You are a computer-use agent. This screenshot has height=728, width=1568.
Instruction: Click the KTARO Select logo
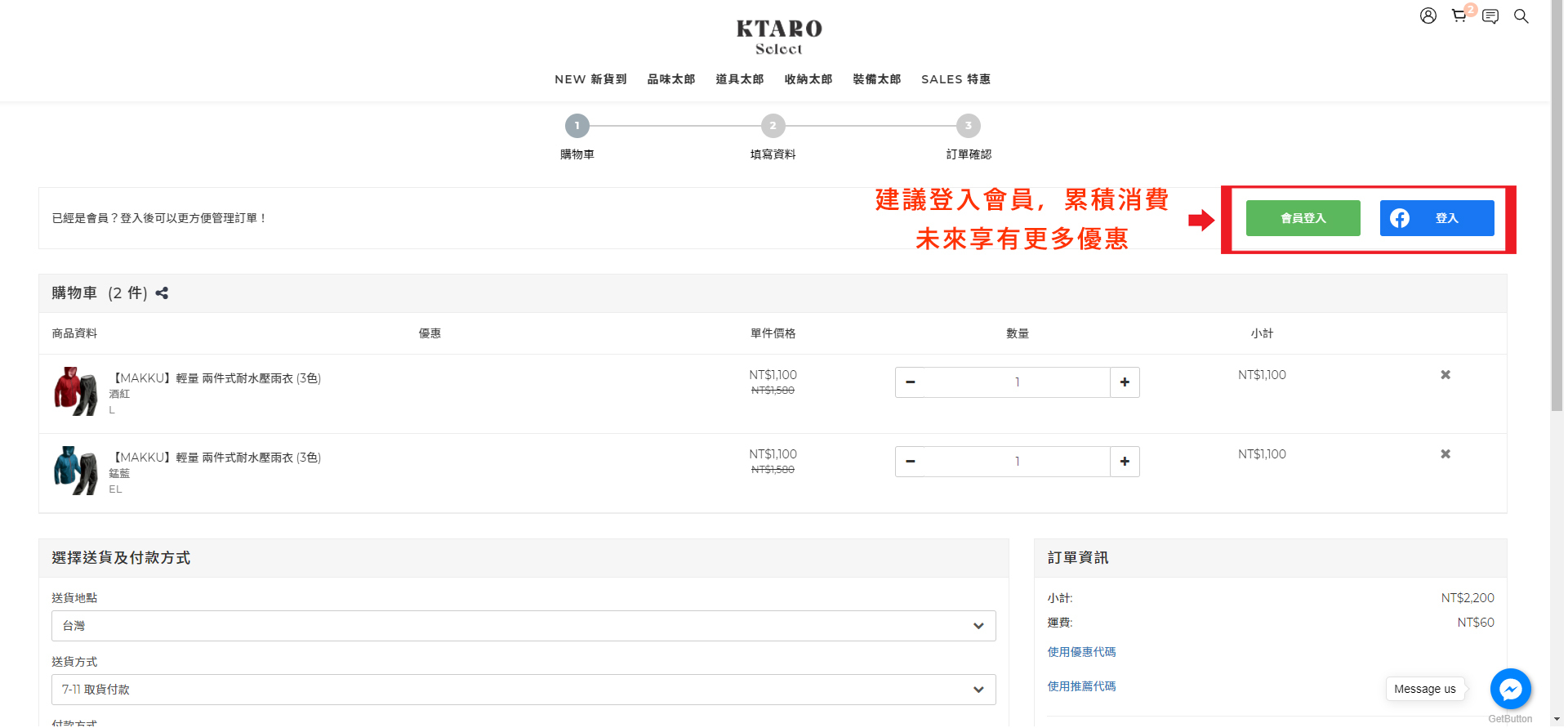point(779,38)
